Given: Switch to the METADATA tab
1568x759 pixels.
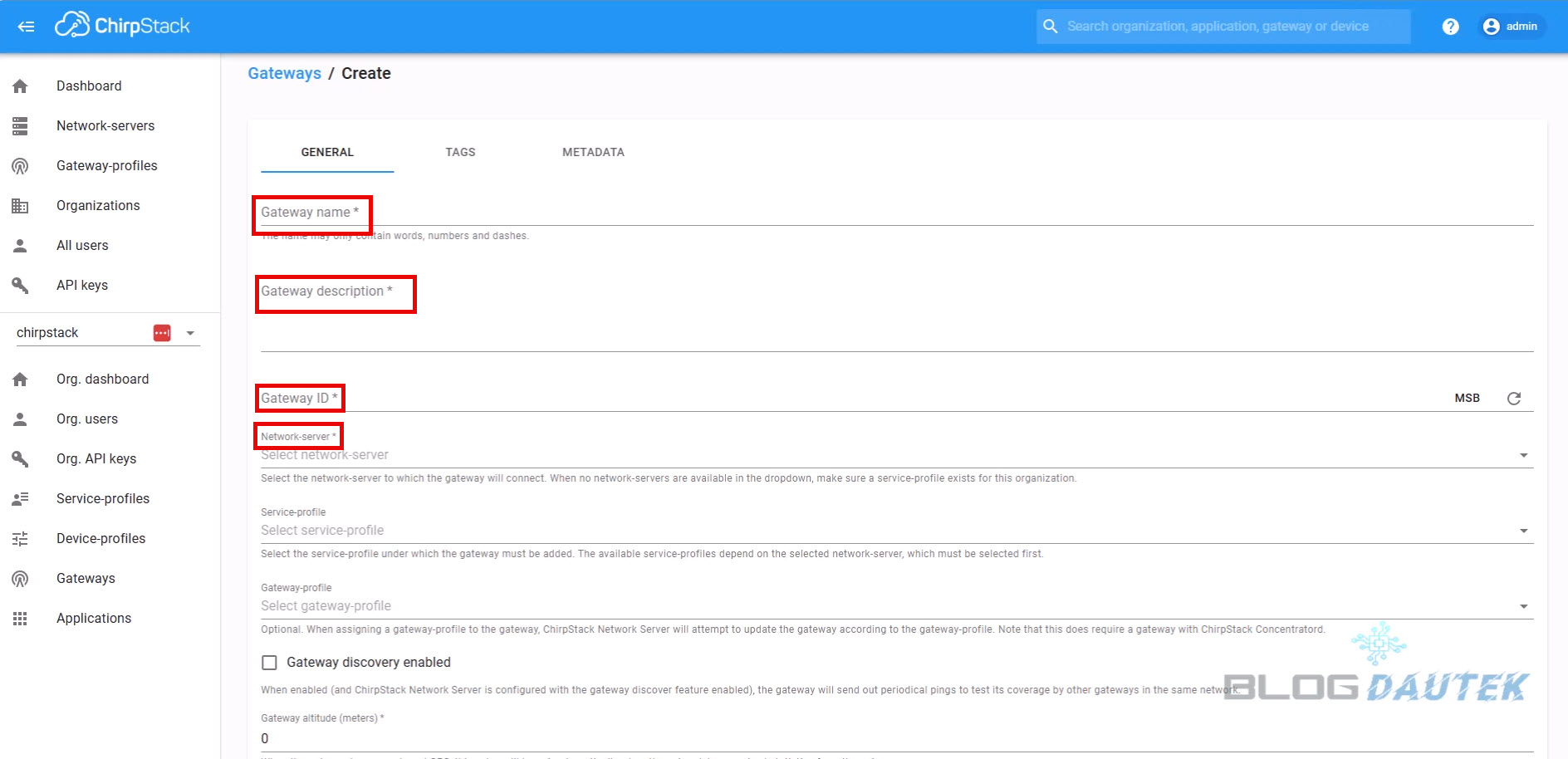Looking at the screenshot, I should [x=593, y=152].
